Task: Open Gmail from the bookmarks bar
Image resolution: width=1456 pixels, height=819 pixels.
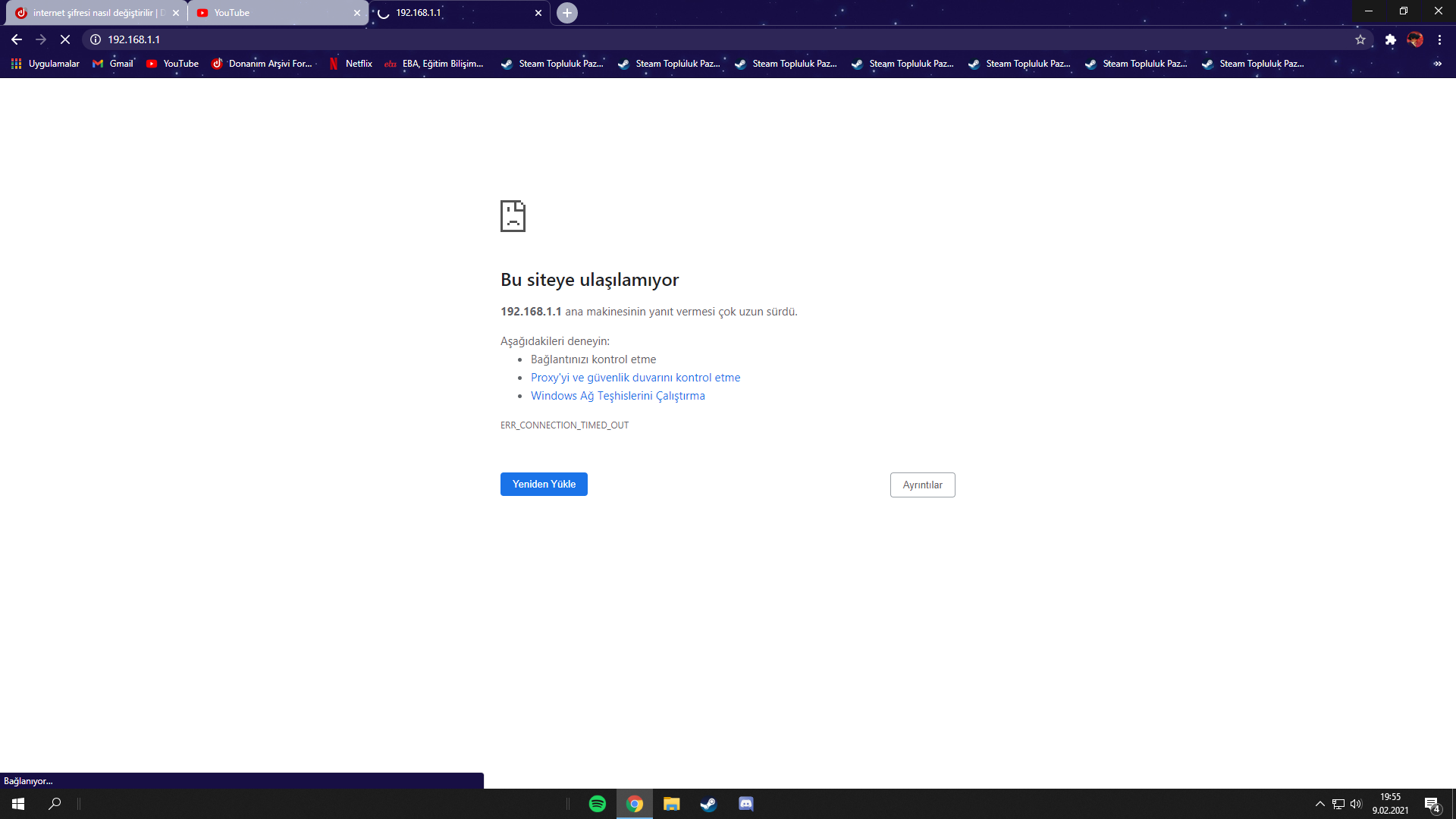Action: 112,64
